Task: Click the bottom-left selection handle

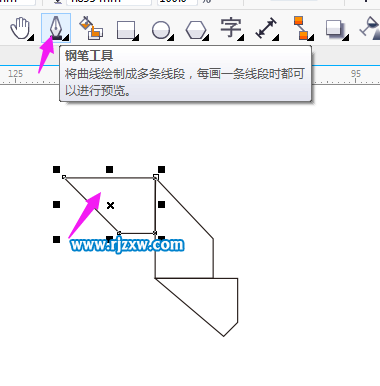Action: click(56, 239)
